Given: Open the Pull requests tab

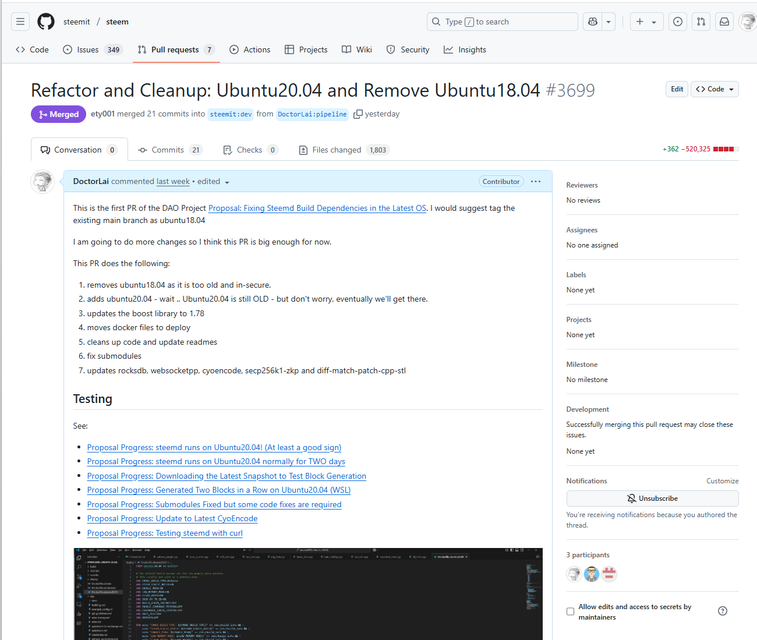Looking at the screenshot, I should (176, 50).
